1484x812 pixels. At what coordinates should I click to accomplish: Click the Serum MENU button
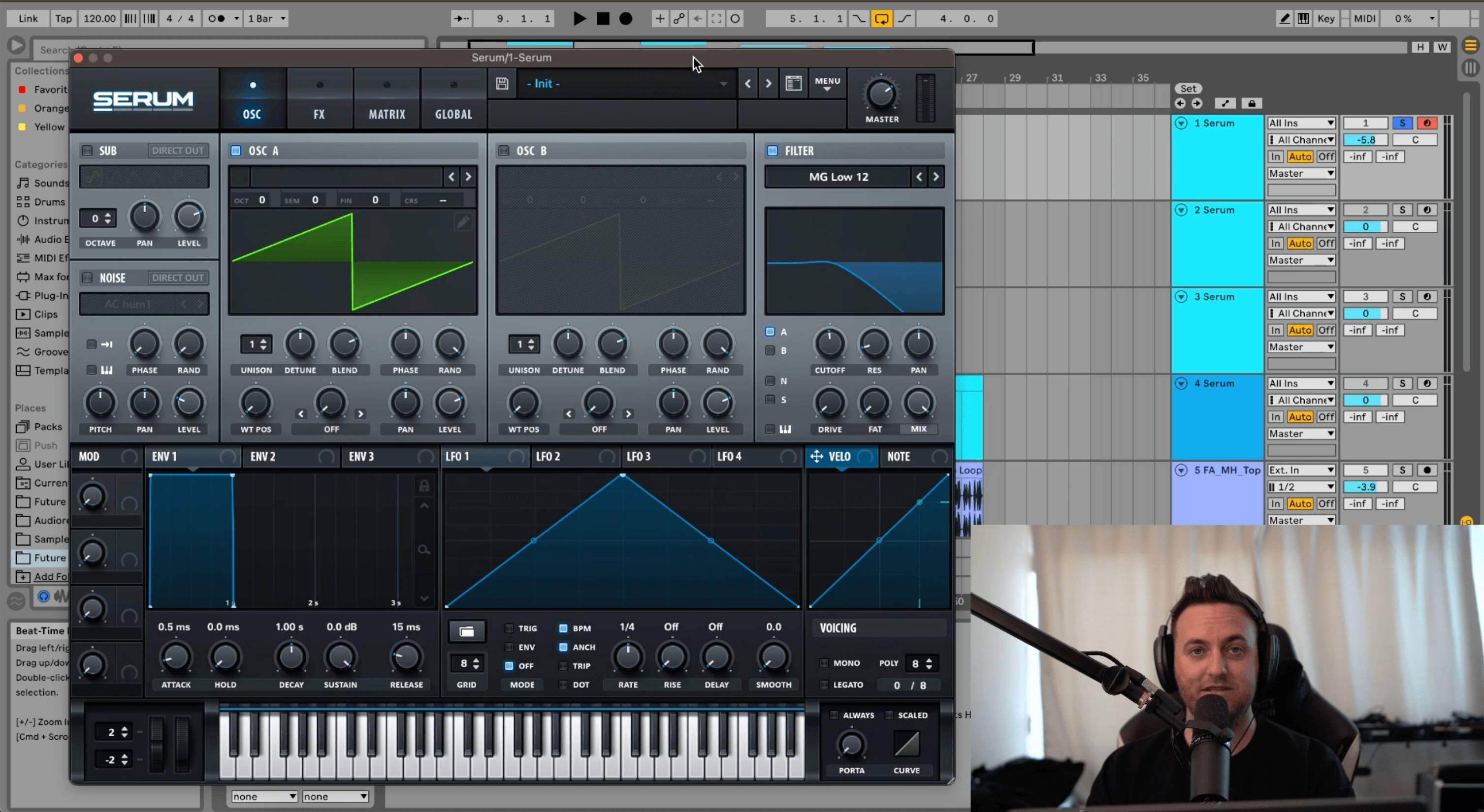coord(827,84)
